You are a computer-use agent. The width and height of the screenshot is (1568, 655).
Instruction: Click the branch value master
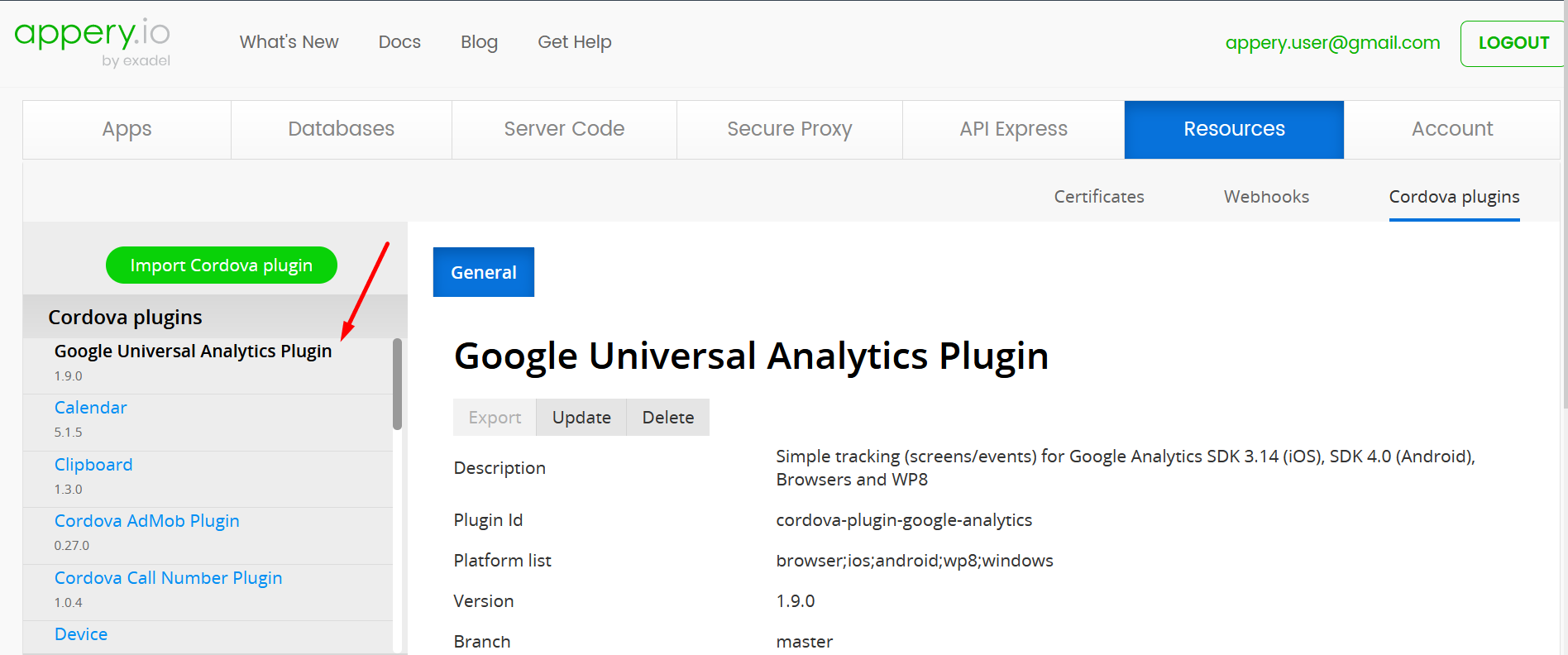(805, 642)
